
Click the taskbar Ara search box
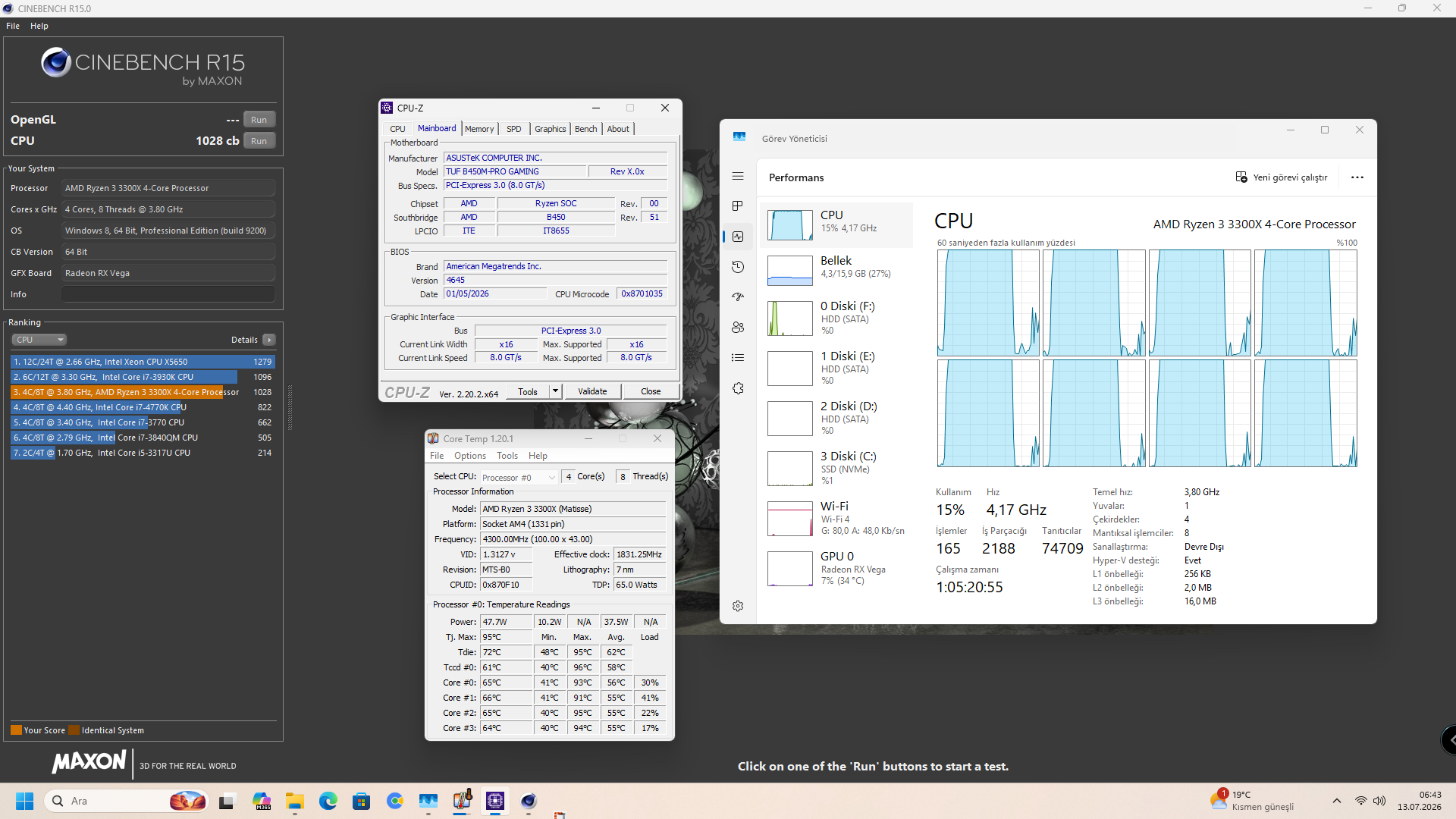pos(126,801)
